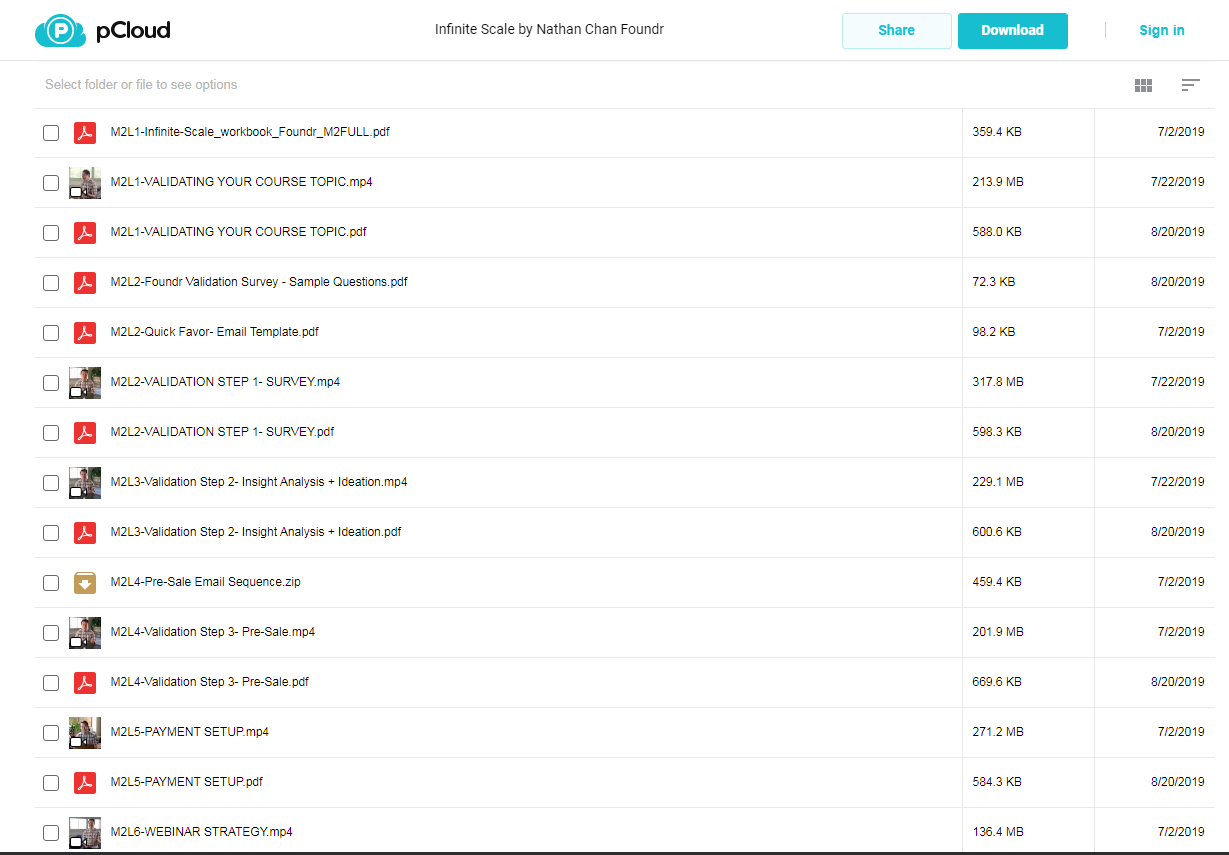The height and width of the screenshot is (855, 1229).
Task: Click PDF icon for M2L2-Quick Favor- Email Template.pdf
Action: tap(85, 332)
